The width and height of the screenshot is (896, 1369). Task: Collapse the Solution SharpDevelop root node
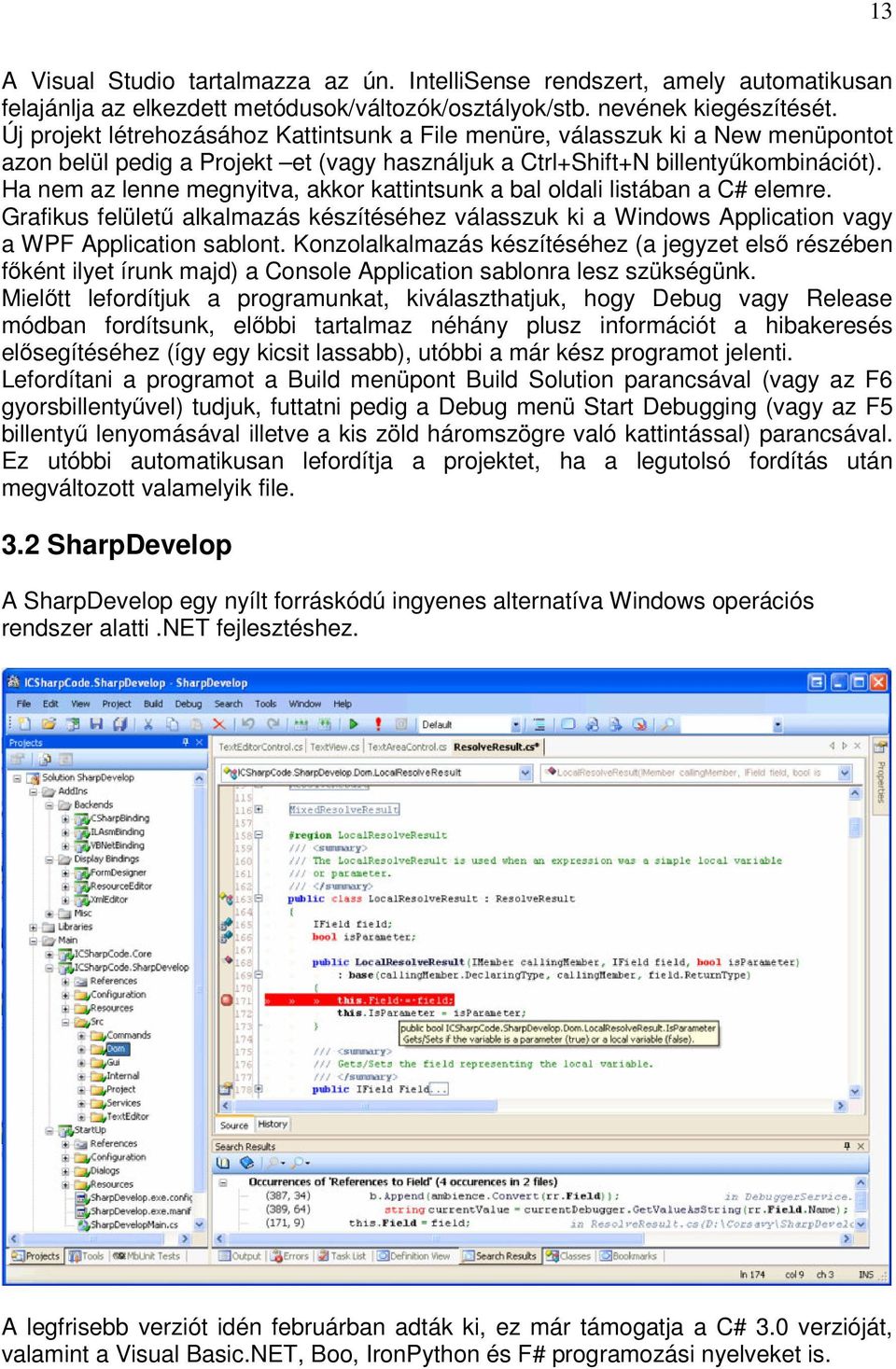18,777
